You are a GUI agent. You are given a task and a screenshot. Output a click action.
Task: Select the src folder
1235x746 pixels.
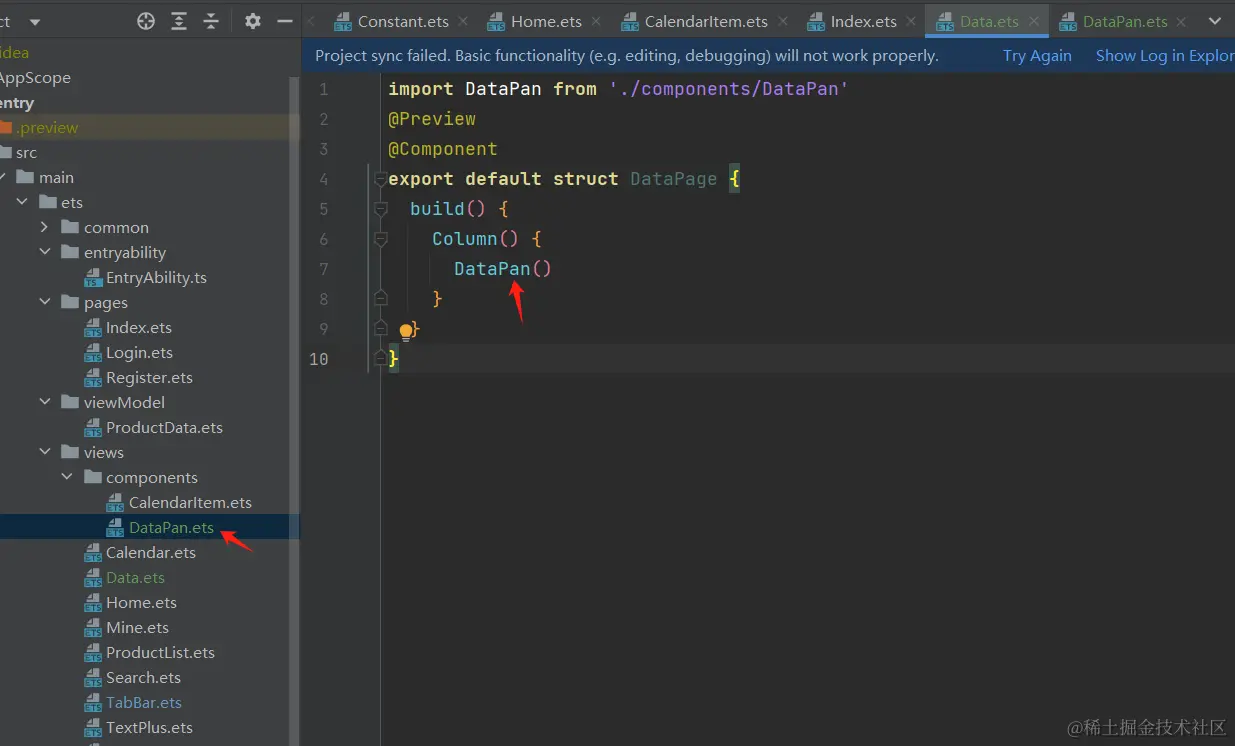tap(26, 152)
